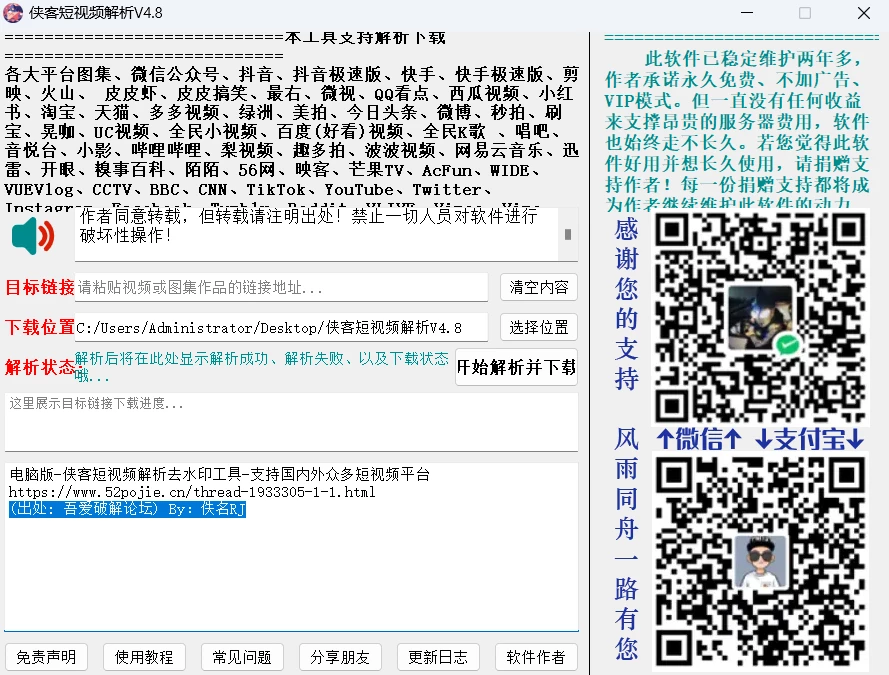
Task: Start parsing with 开始解析并下载 button
Action: pos(517,367)
